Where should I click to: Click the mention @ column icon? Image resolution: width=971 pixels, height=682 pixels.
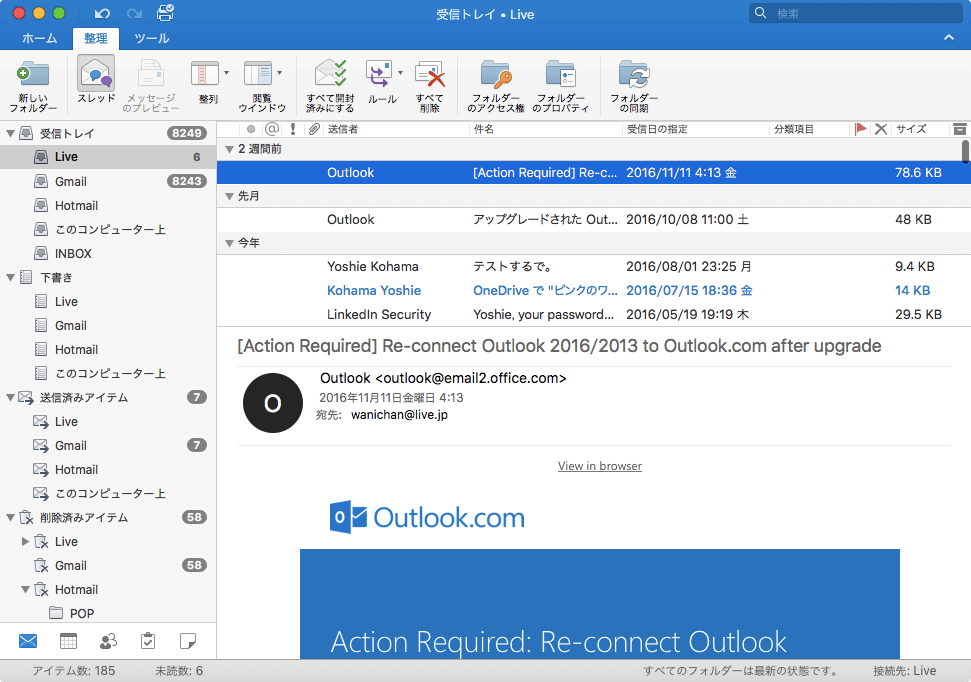point(271,129)
